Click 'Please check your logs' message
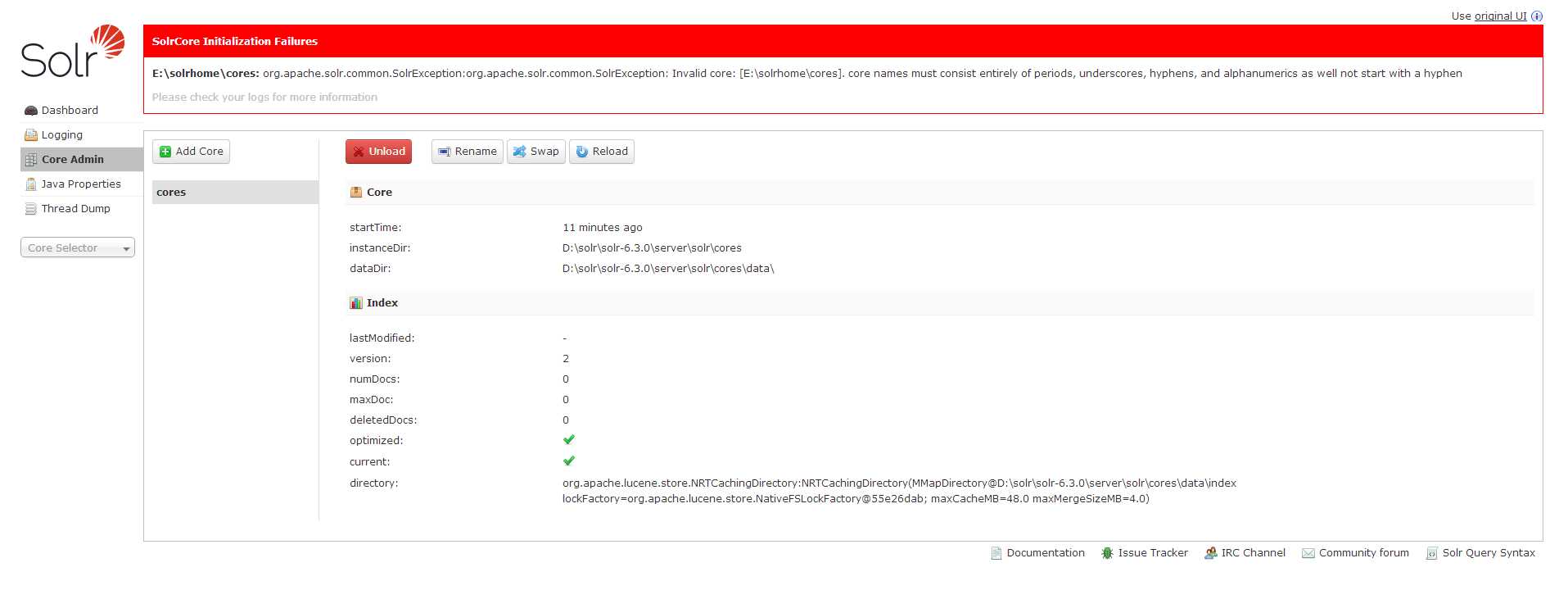This screenshot has height=599, width=1568. 264,97
